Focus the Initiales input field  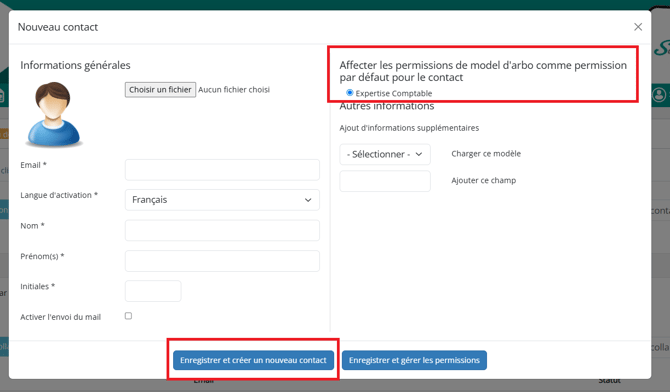[x=153, y=291]
